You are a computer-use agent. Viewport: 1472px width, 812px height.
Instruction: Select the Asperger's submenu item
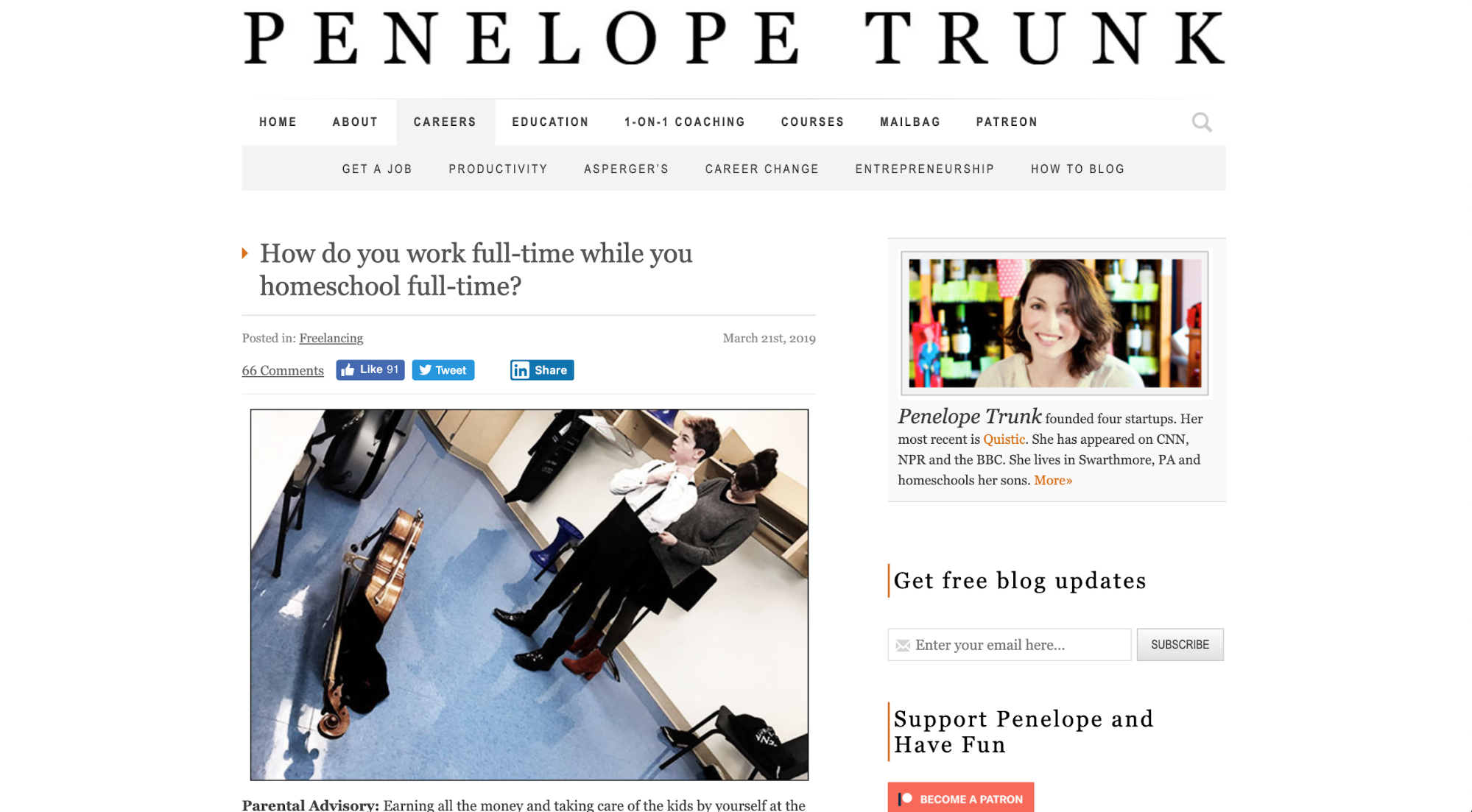click(626, 169)
